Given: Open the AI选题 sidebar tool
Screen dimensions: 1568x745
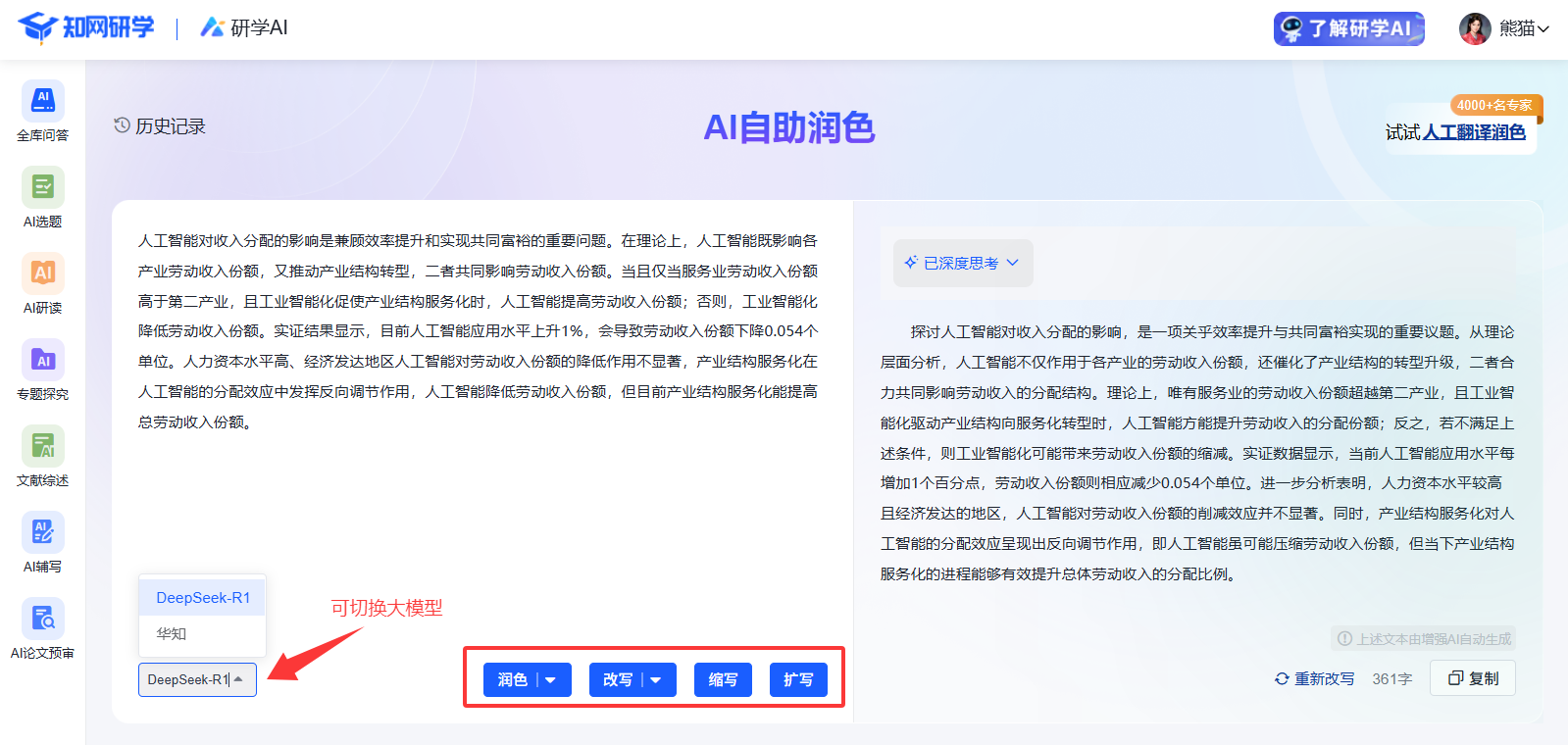Looking at the screenshot, I should pyautogui.click(x=42, y=188).
